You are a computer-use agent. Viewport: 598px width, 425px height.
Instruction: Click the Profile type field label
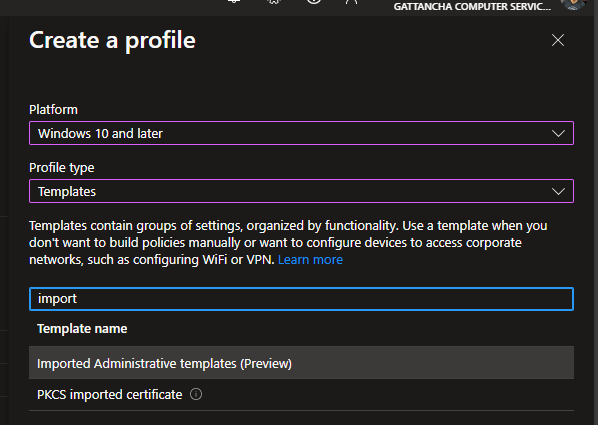tap(62, 168)
